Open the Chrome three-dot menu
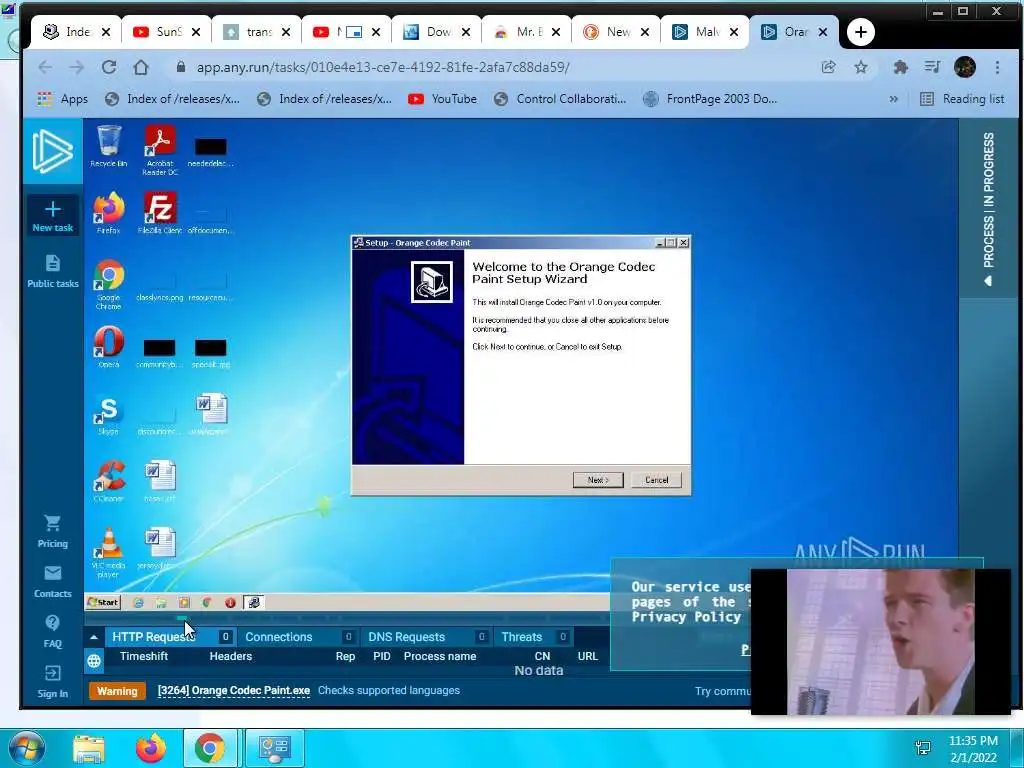 [997, 67]
